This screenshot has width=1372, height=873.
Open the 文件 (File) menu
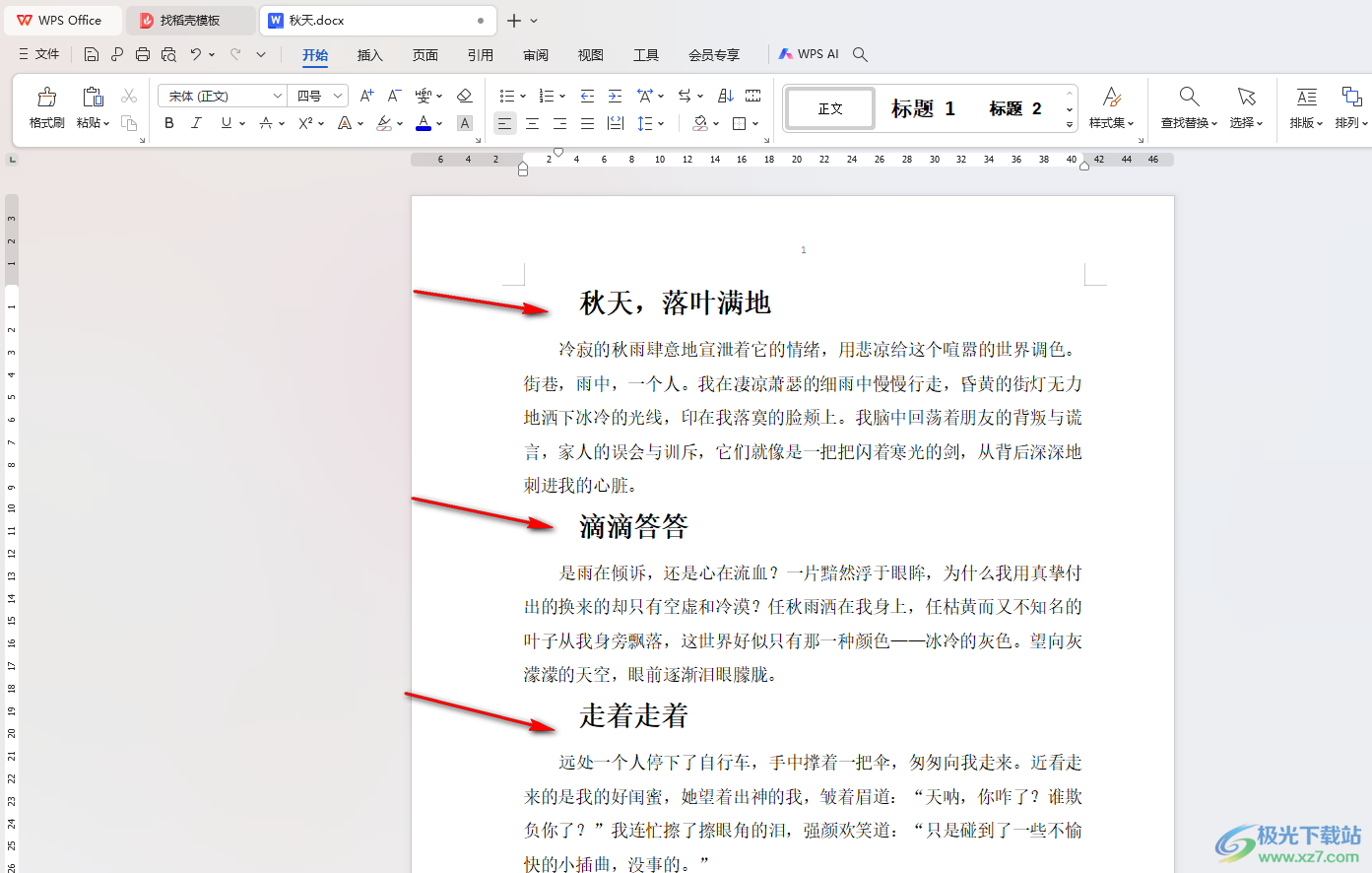pos(38,54)
